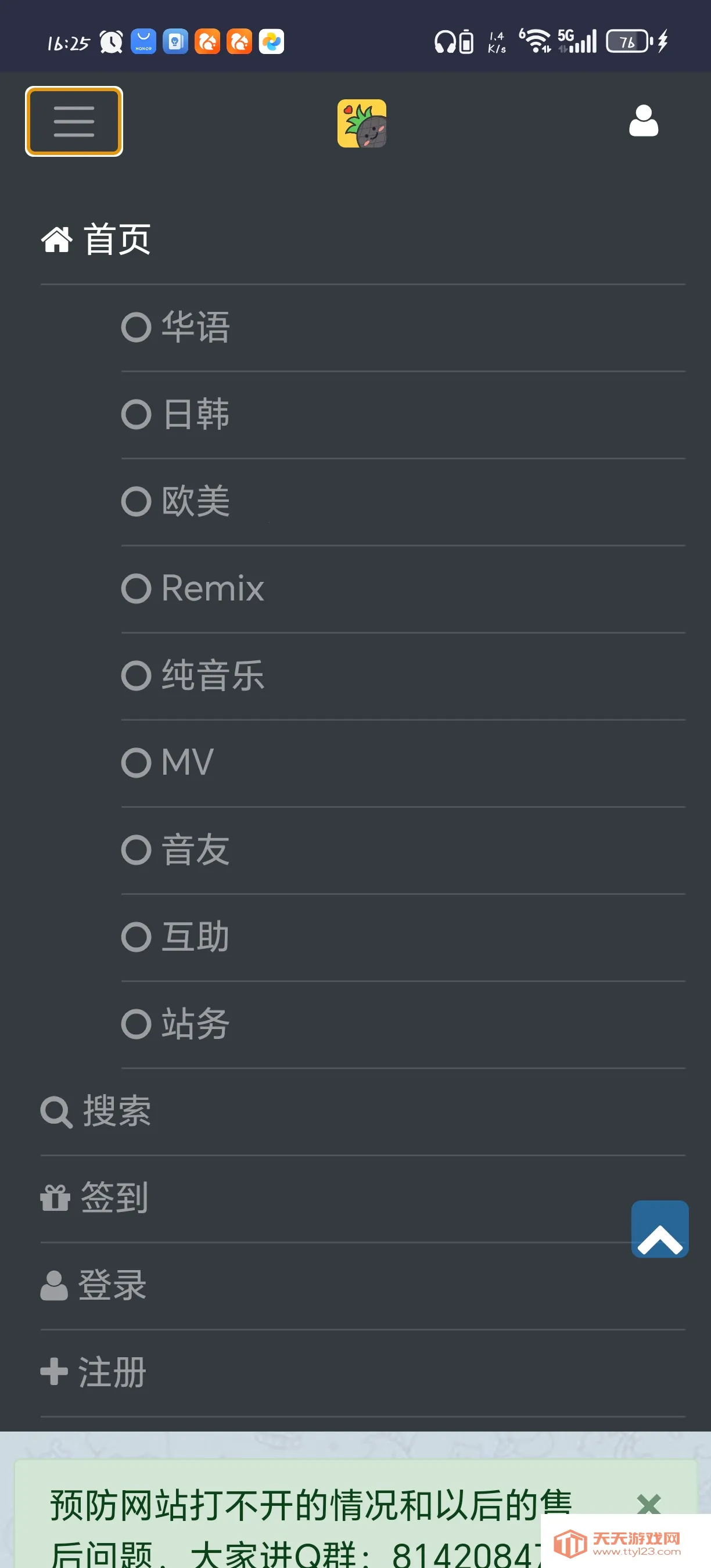Image resolution: width=711 pixels, height=1568 pixels.
Task: Select the 华语 category
Action: point(176,328)
